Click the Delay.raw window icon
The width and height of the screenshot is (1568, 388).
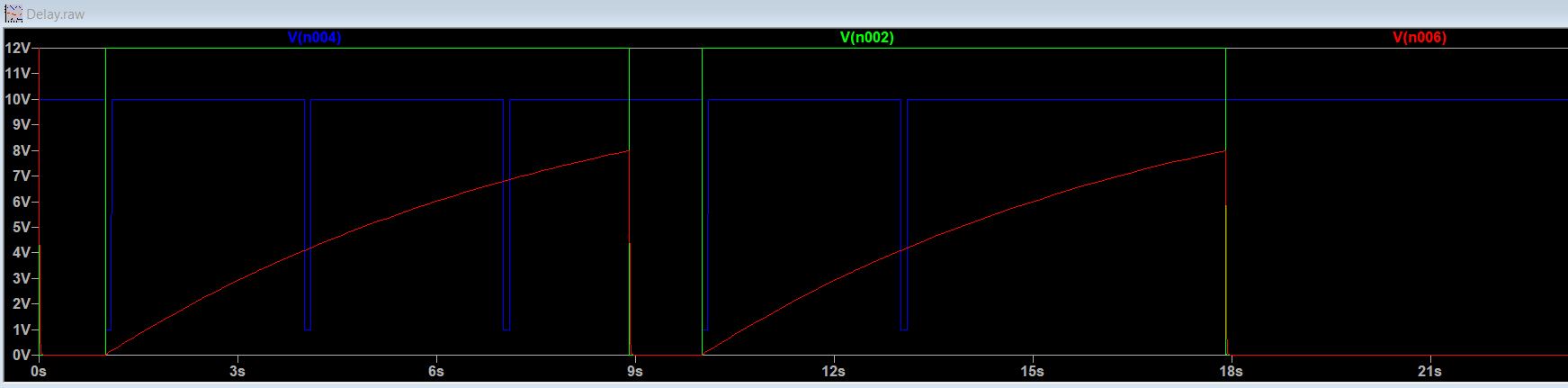pos(13,14)
